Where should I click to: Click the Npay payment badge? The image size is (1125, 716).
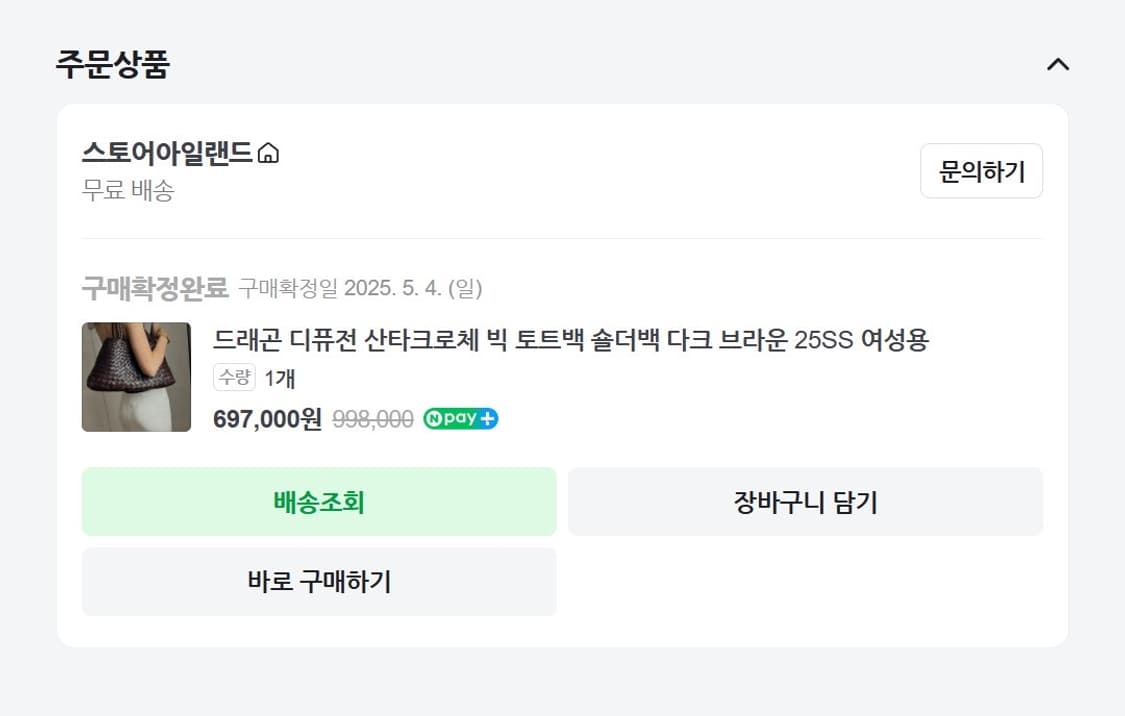pyautogui.click(x=460, y=418)
